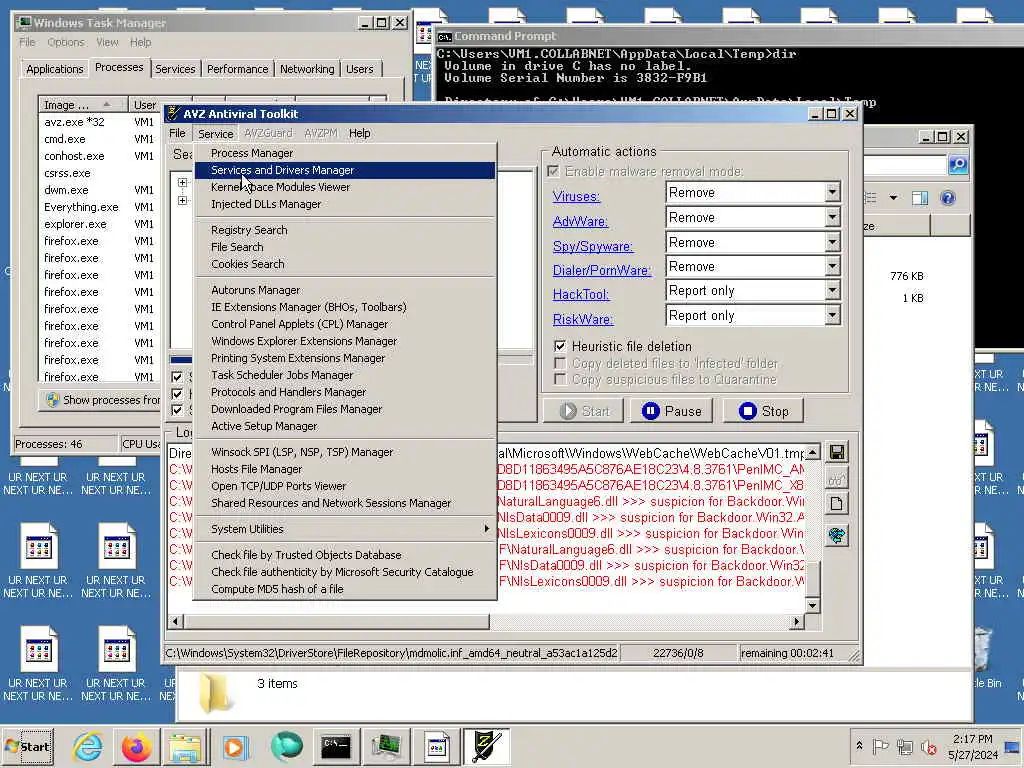The image size is (1024, 768).
Task: Click Show processes from all users button
Action: tap(101, 400)
